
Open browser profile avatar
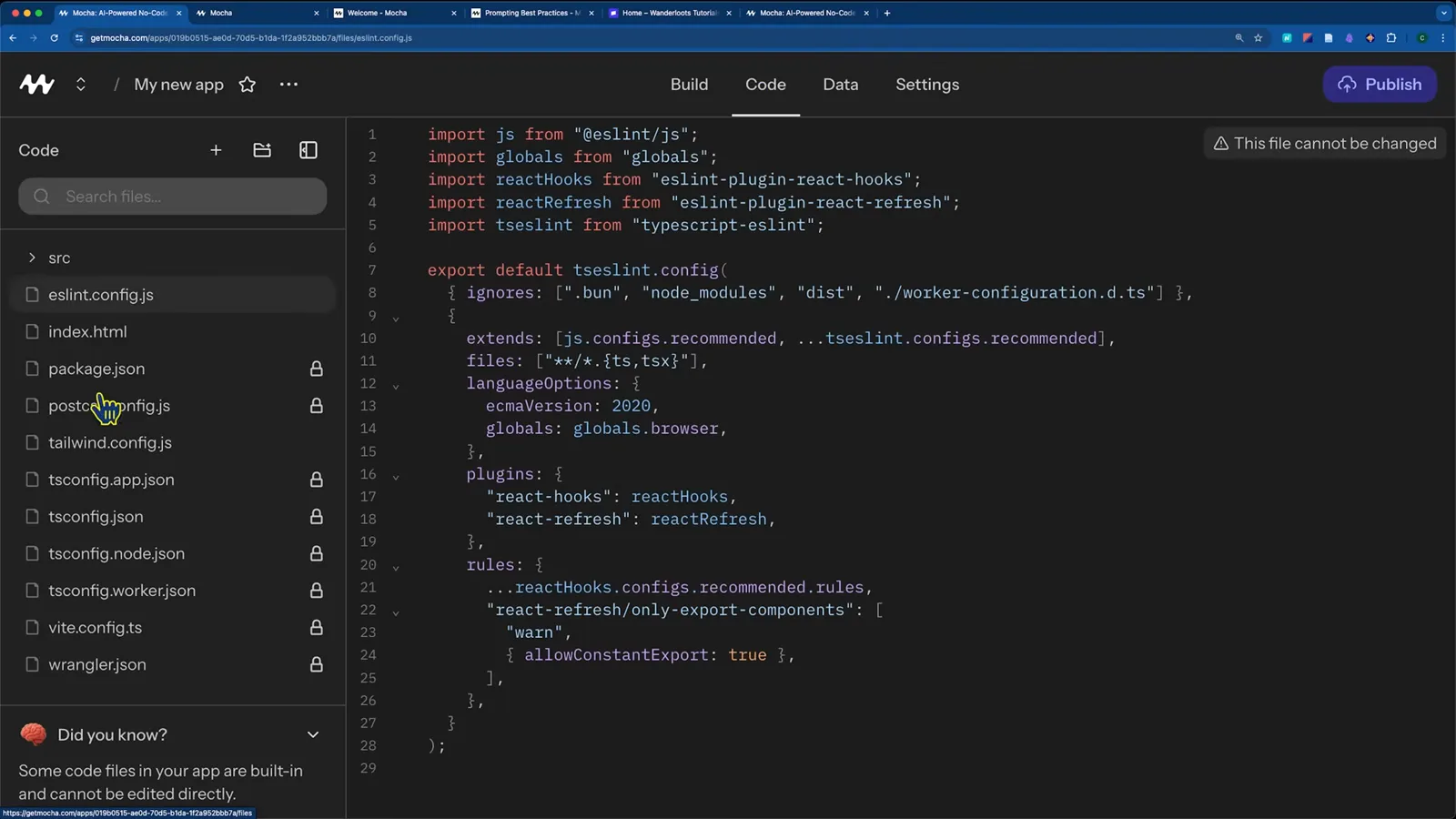click(1422, 37)
